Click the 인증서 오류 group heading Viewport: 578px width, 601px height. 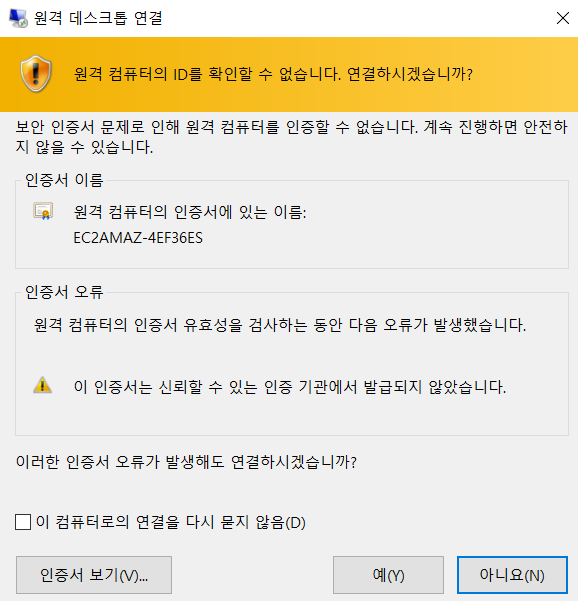point(64,292)
